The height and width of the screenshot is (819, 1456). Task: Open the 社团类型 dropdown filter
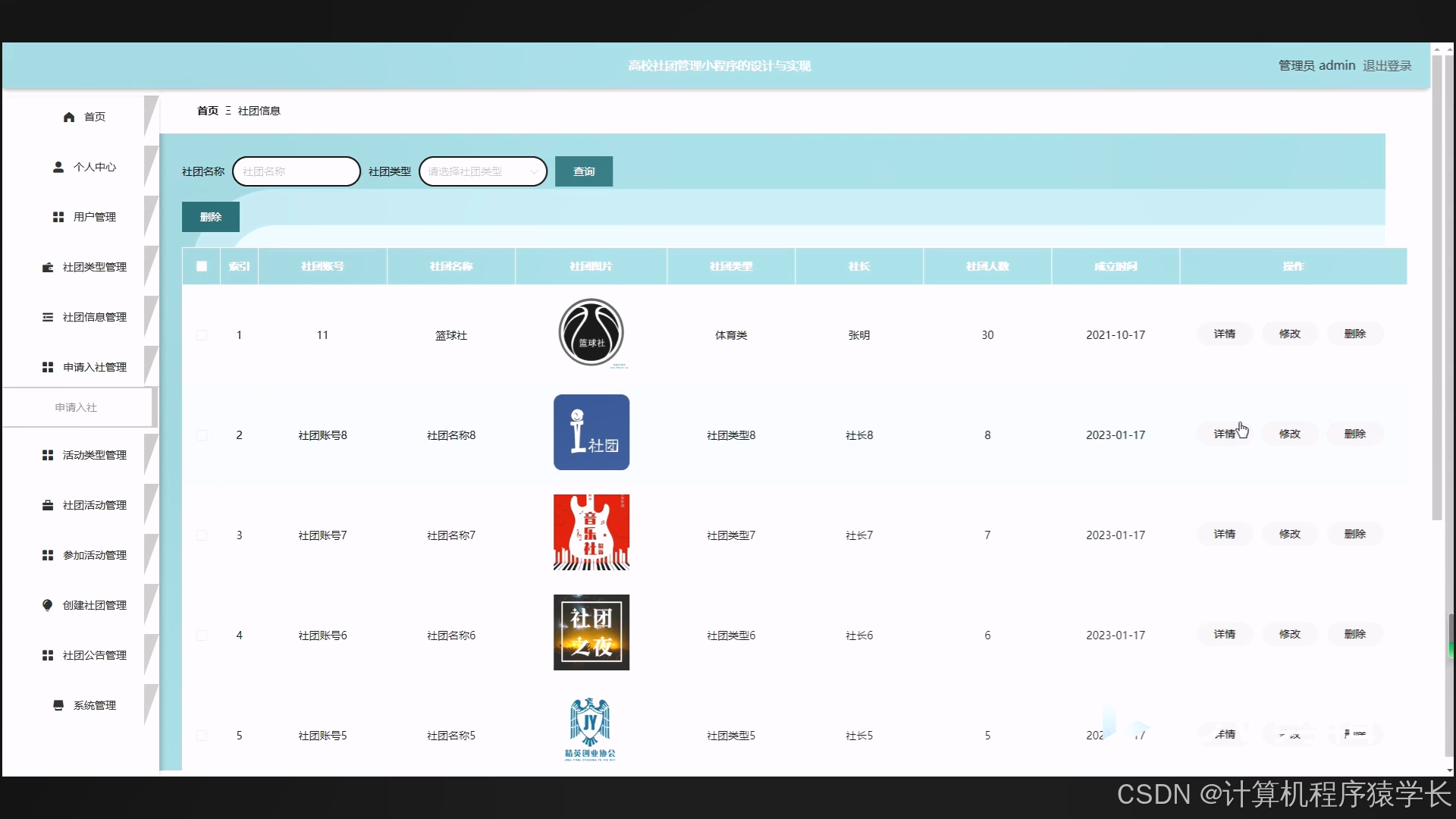(x=483, y=171)
